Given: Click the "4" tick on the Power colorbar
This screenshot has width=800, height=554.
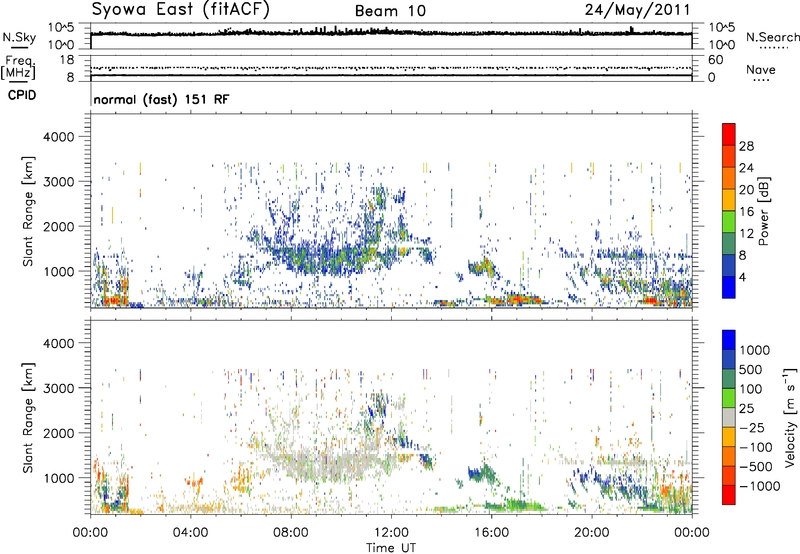Looking at the screenshot, I should click(x=742, y=278).
